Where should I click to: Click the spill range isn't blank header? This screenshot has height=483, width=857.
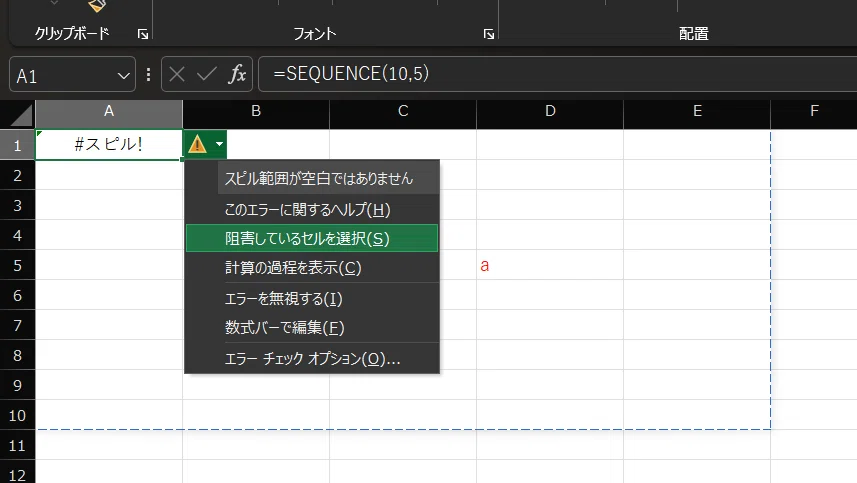click(x=328, y=178)
